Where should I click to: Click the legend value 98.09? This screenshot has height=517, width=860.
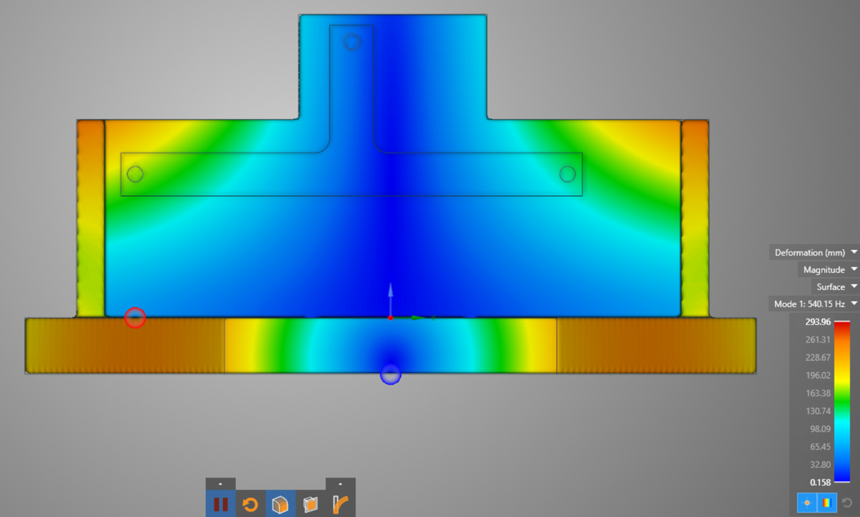coord(820,429)
